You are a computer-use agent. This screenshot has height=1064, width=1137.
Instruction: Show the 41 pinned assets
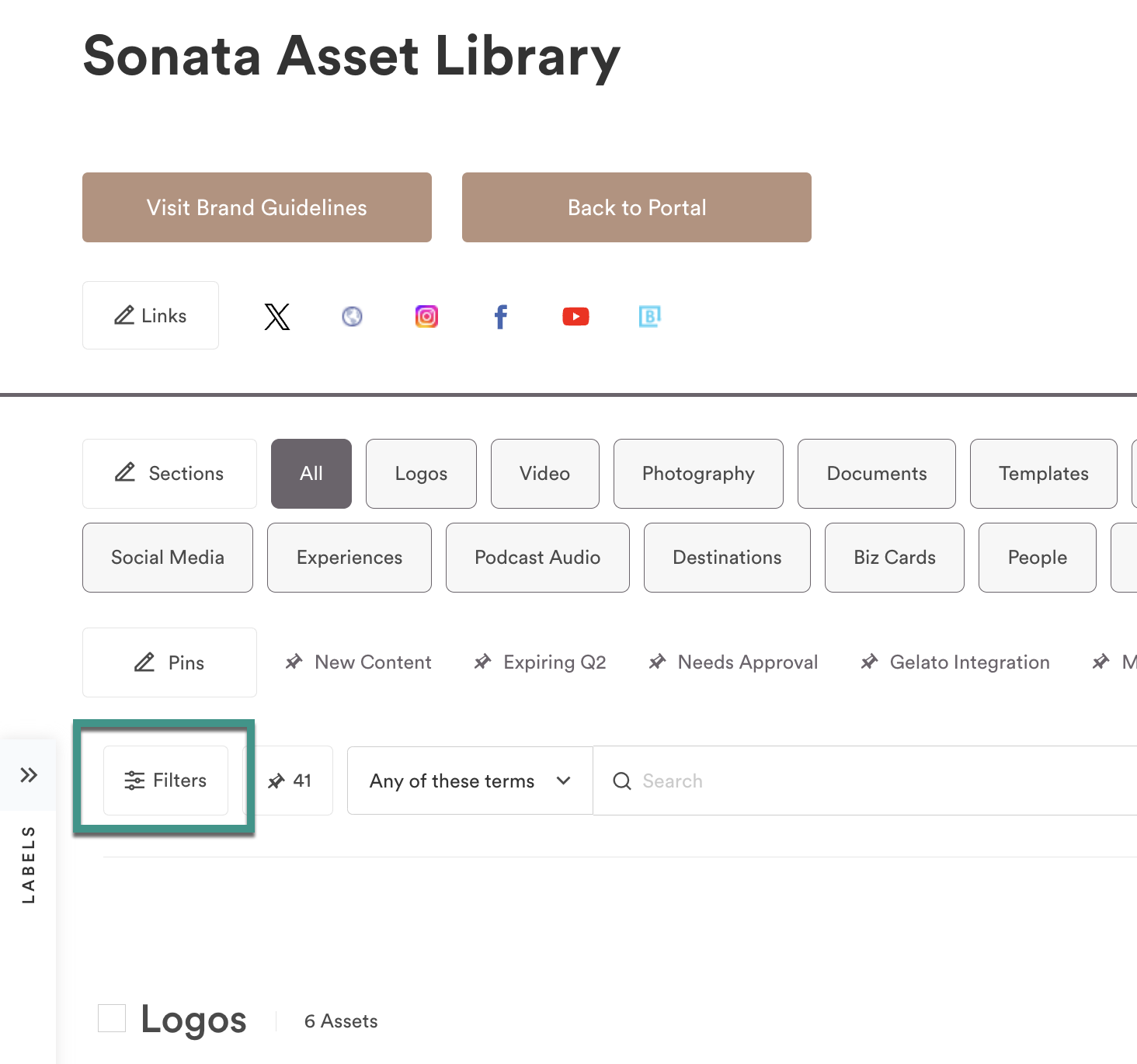pos(290,781)
